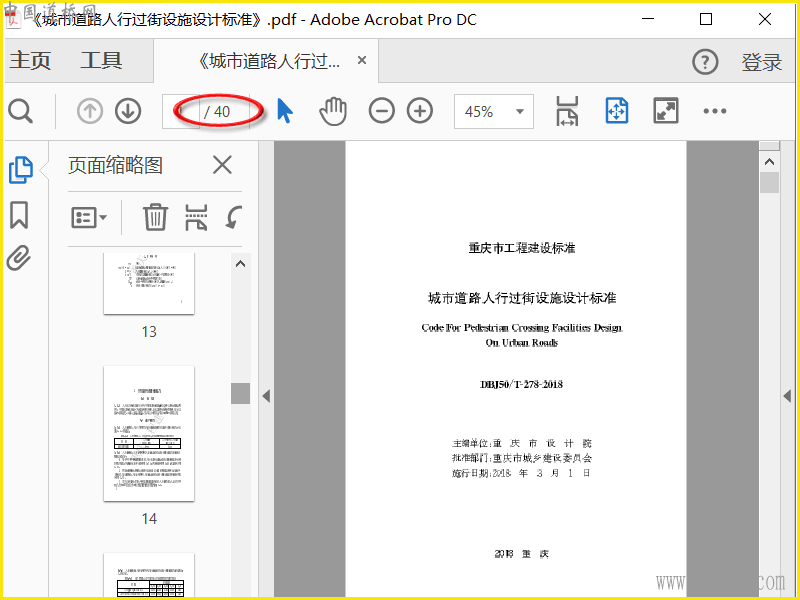Select the 《城市道路人行过... document tab
This screenshot has height=600, width=800.
(x=268, y=61)
